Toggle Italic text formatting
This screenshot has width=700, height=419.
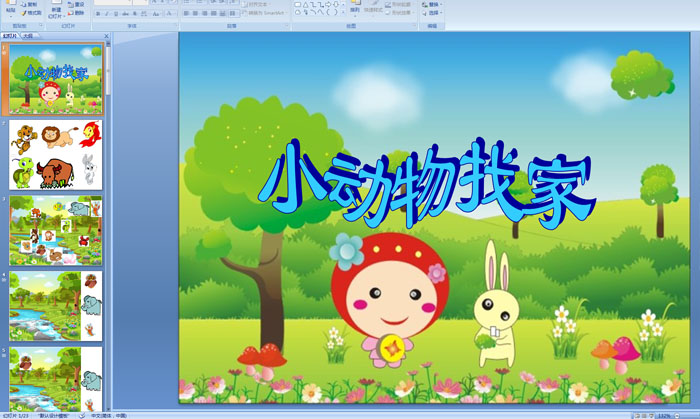108,14
